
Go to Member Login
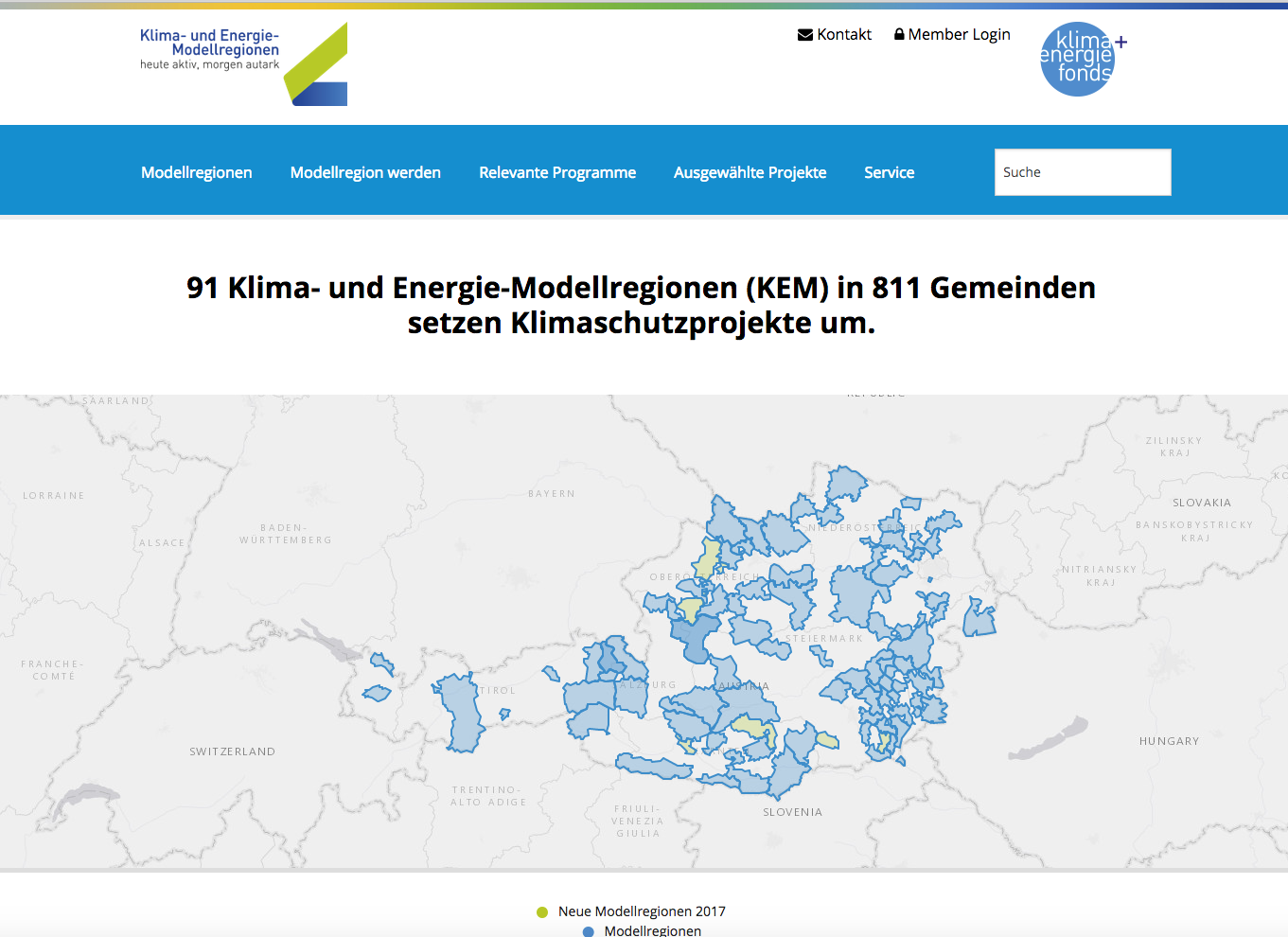pyautogui.click(x=959, y=35)
